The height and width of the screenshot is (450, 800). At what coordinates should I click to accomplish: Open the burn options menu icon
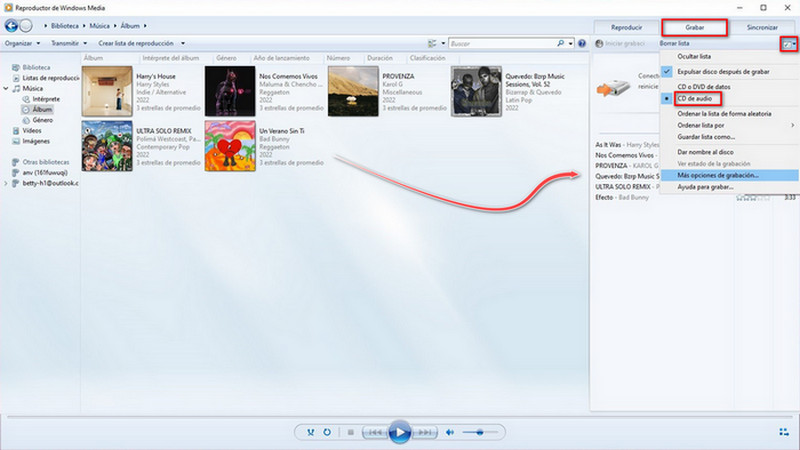pos(788,44)
